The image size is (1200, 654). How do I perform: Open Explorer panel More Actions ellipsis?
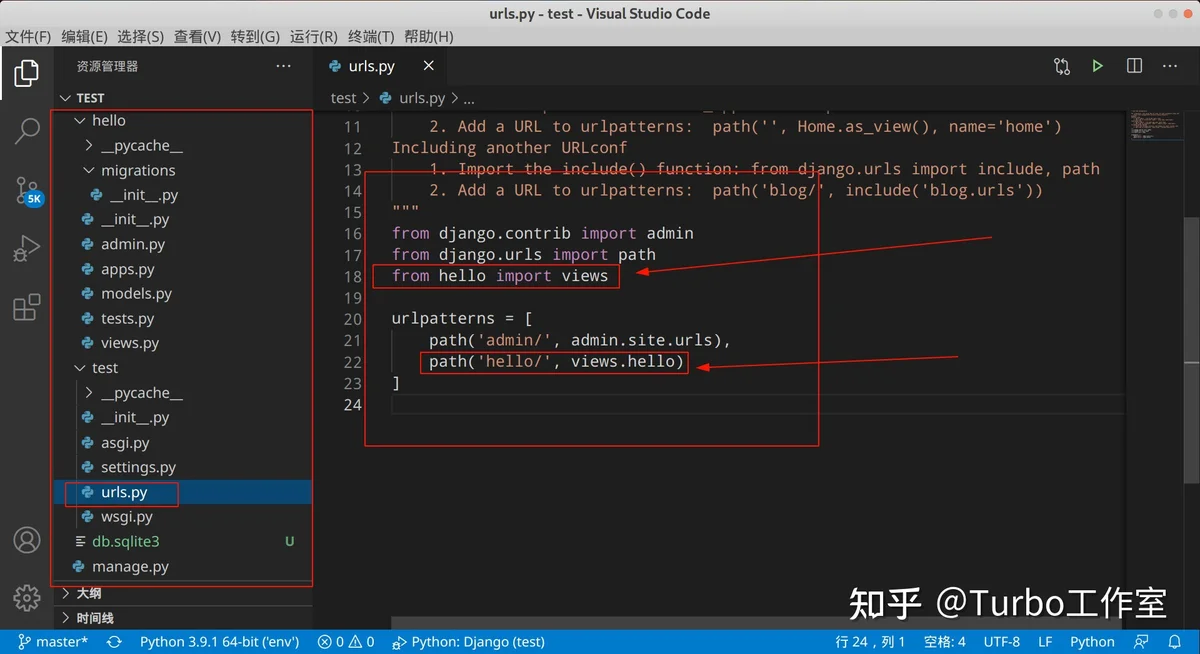284,66
